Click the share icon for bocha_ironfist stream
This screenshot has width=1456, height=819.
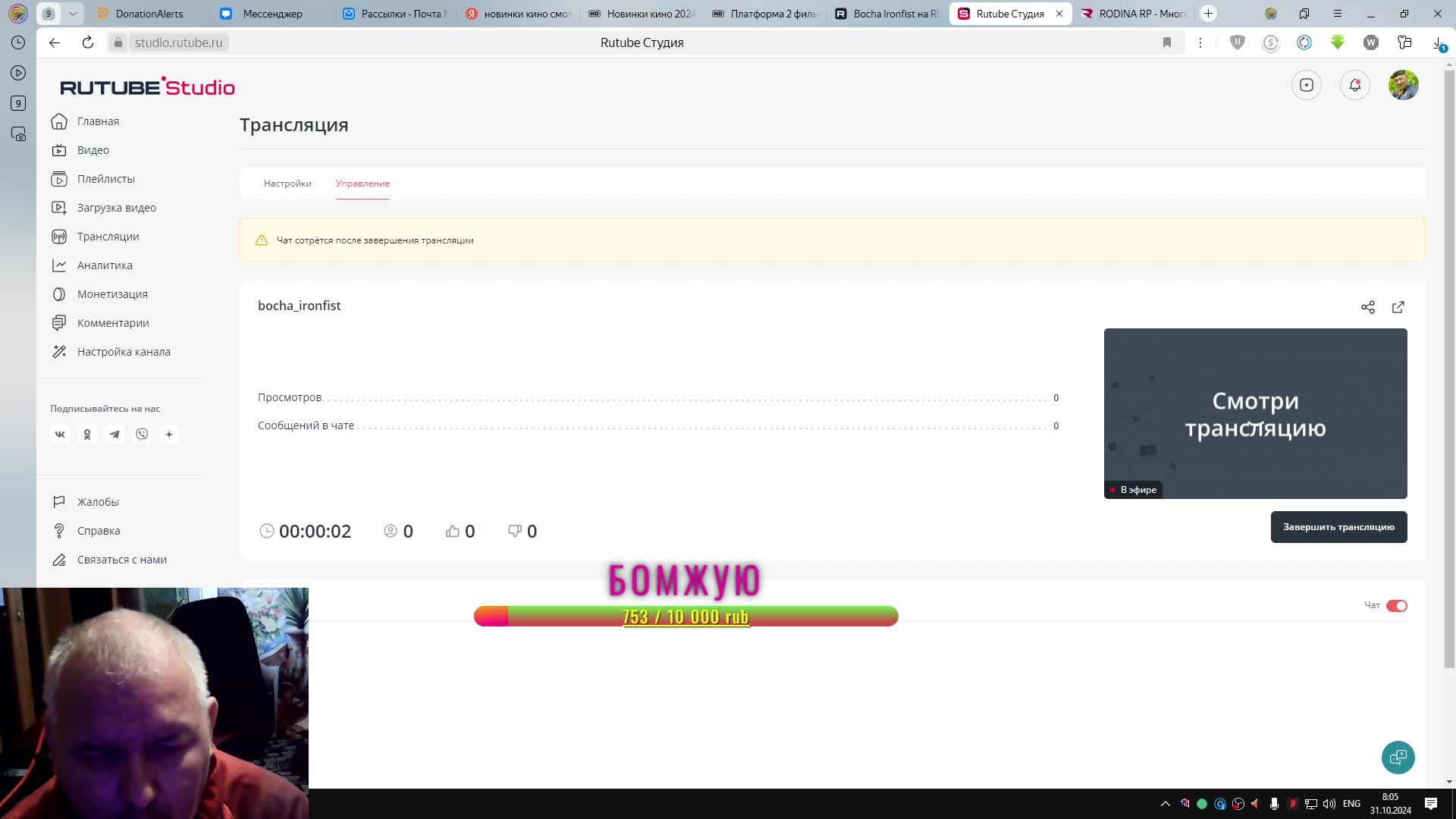tap(1367, 307)
